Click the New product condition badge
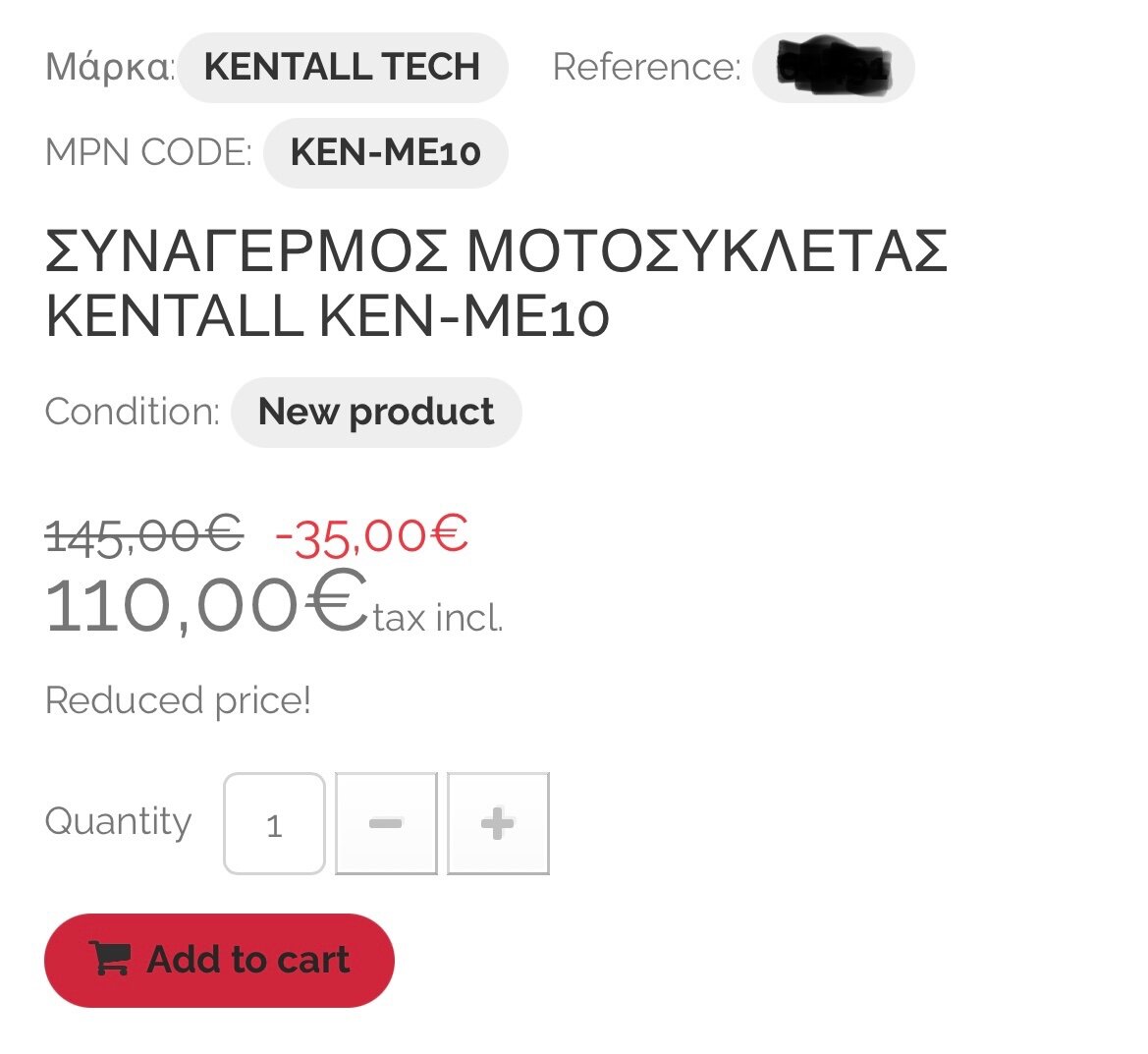1148x1054 pixels. [x=376, y=413]
